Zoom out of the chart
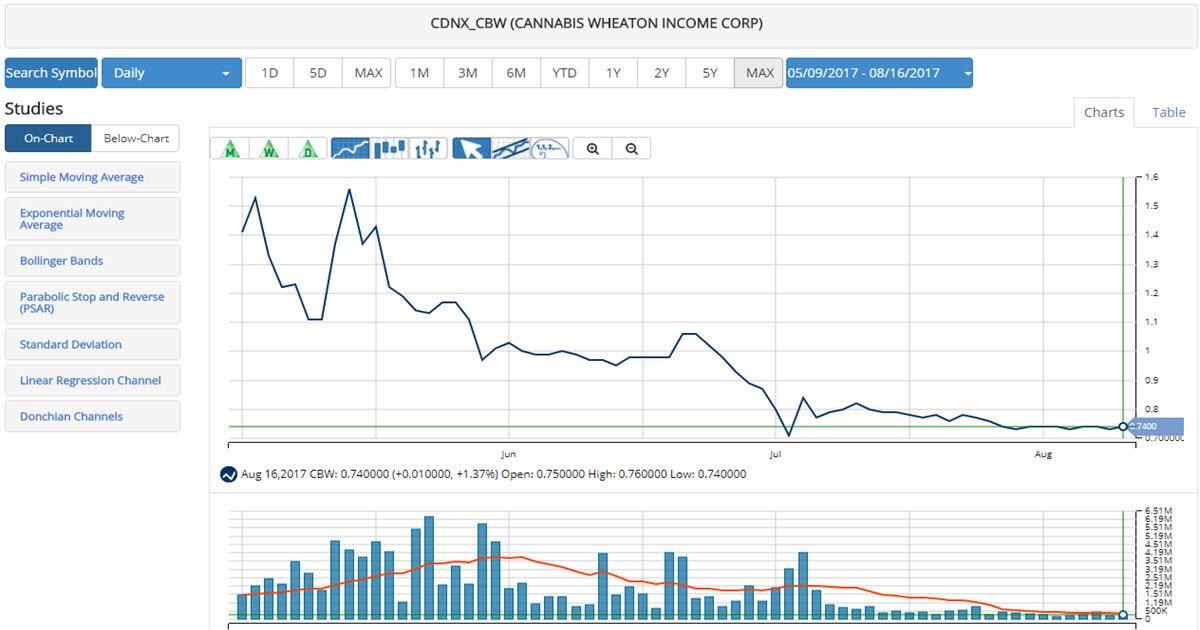Image resolution: width=1200 pixels, height=630 pixels. pos(632,147)
